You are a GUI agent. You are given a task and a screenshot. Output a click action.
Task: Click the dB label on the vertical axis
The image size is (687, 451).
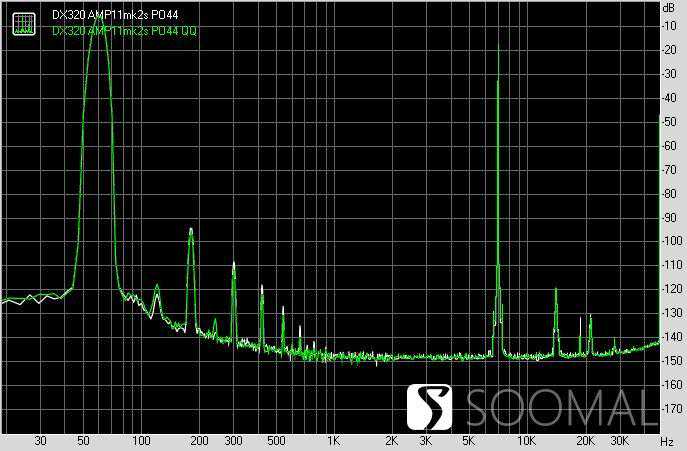pyautogui.click(x=667, y=7)
